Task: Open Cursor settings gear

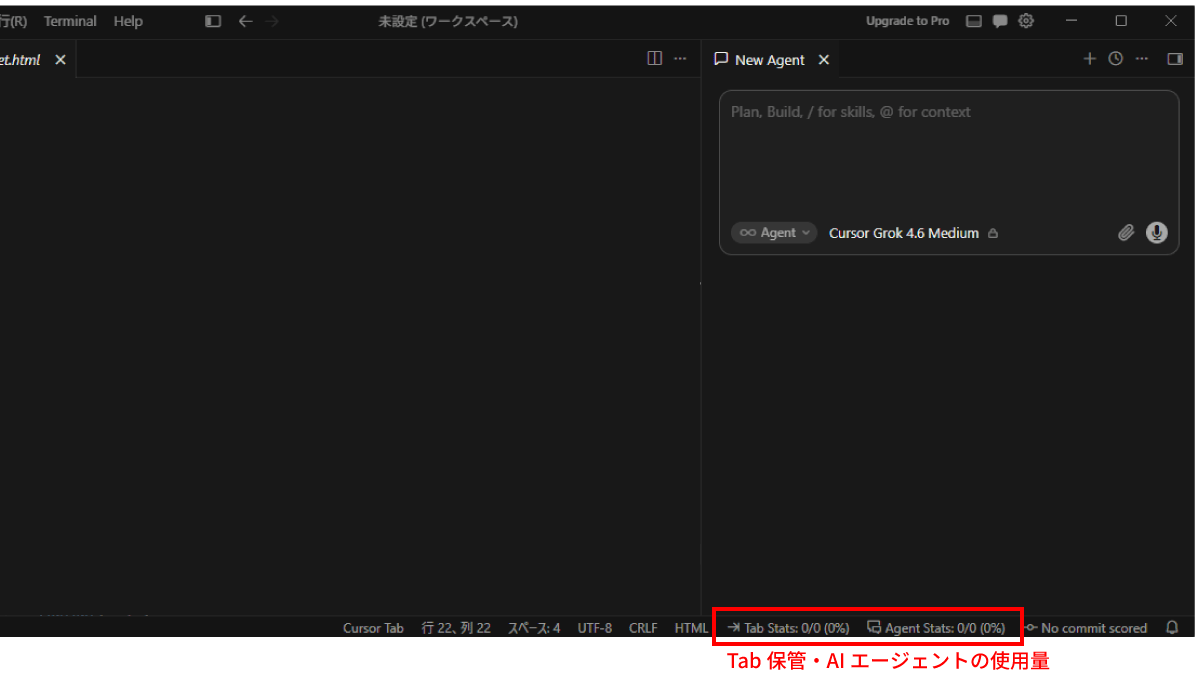Action: click(x=1026, y=21)
